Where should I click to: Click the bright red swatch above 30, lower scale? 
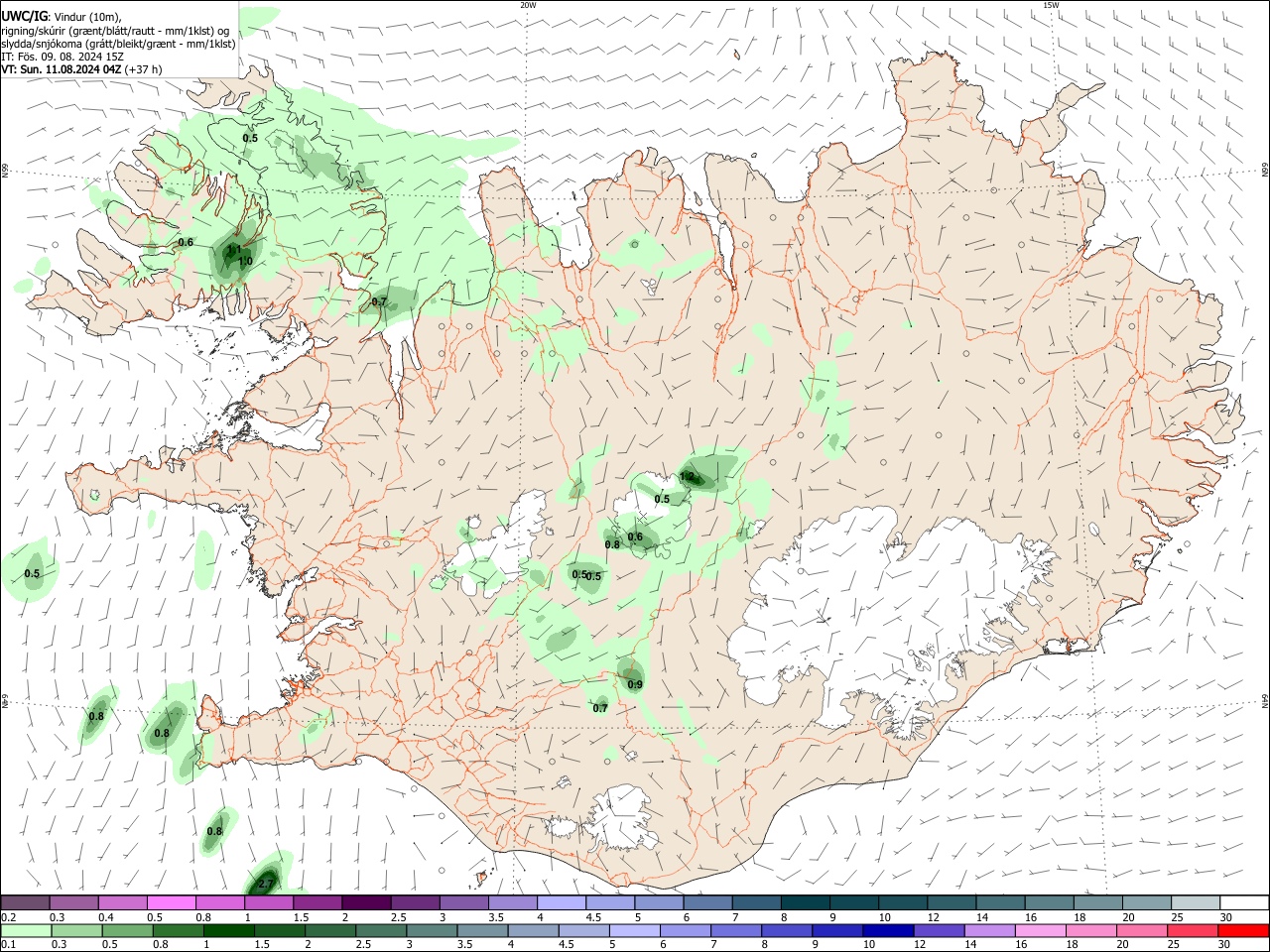pyautogui.click(x=1243, y=930)
